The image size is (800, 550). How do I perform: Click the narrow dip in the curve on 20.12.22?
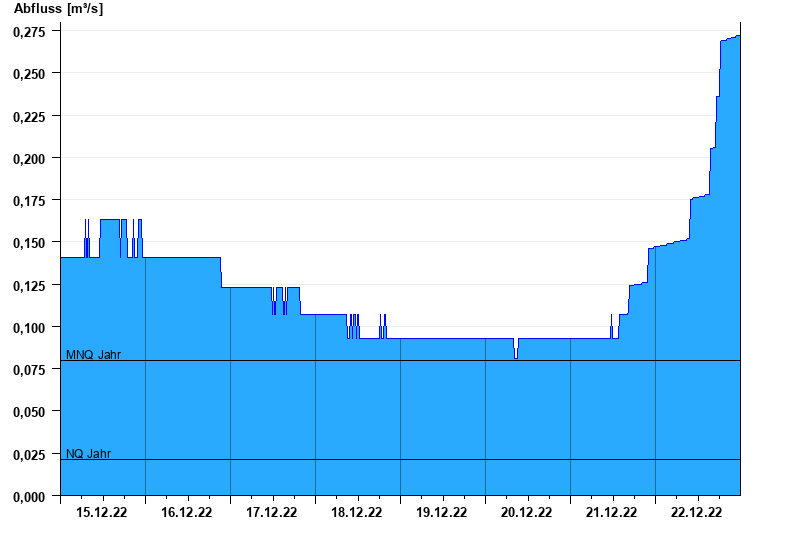coord(516,350)
